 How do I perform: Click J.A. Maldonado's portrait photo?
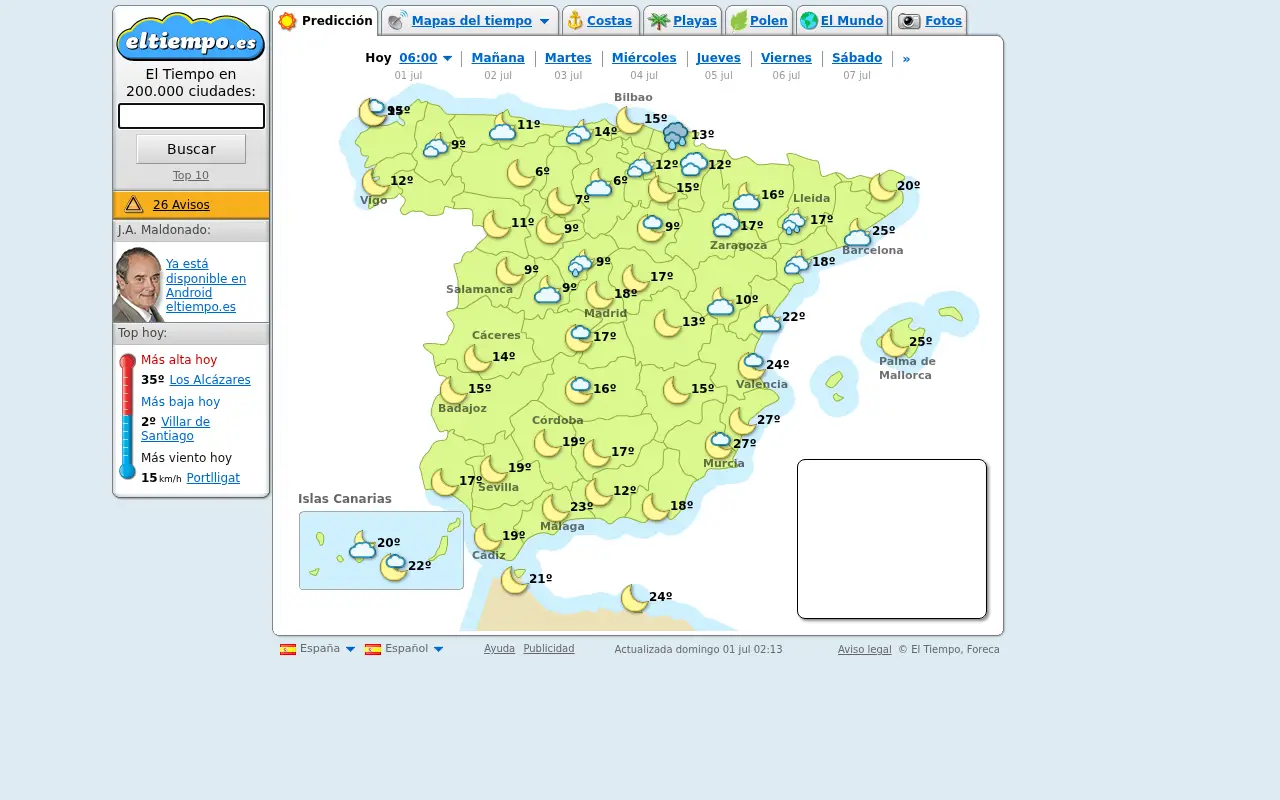click(x=138, y=284)
